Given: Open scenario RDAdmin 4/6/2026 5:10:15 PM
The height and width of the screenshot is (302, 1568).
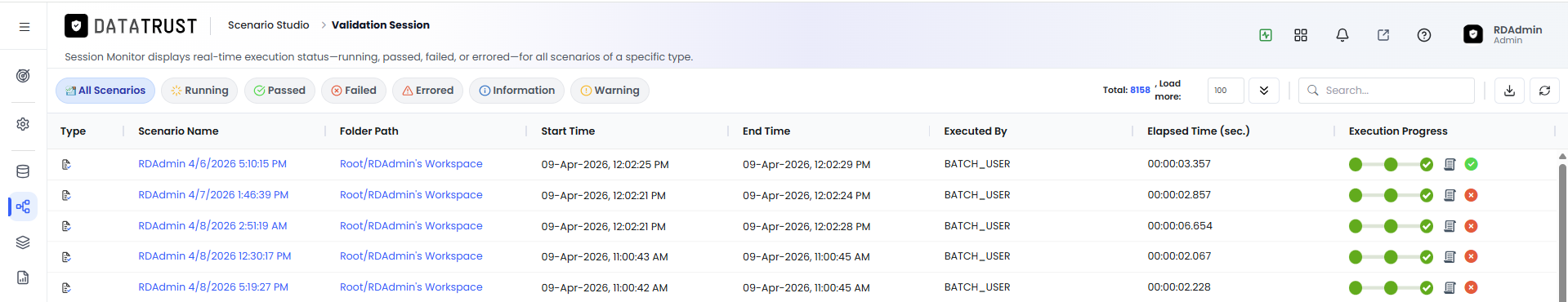Looking at the screenshot, I should click(x=212, y=164).
